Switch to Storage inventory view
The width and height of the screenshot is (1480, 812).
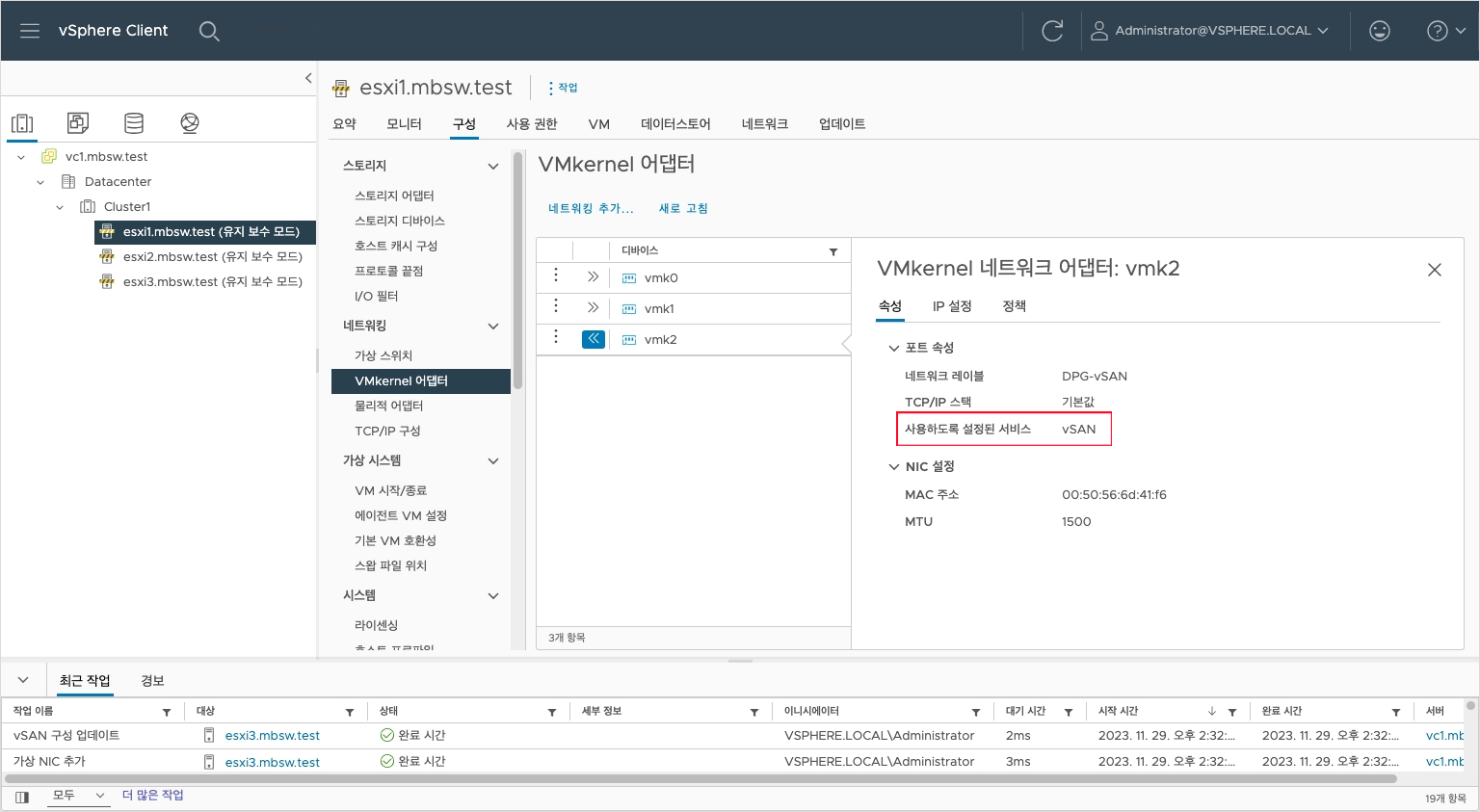(134, 122)
